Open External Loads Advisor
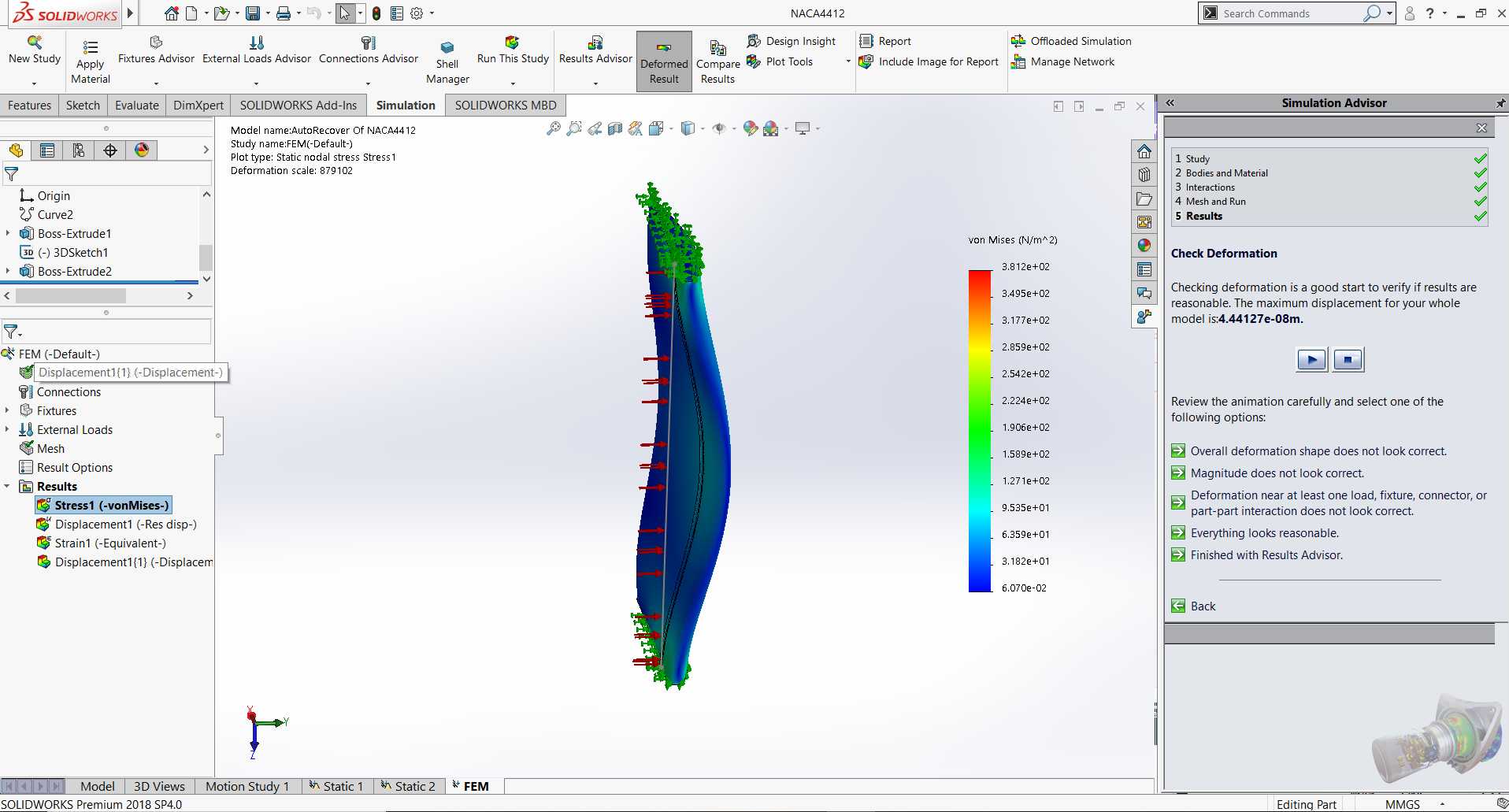This screenshot has width=1509, height=812. click(x=257, y=50)
